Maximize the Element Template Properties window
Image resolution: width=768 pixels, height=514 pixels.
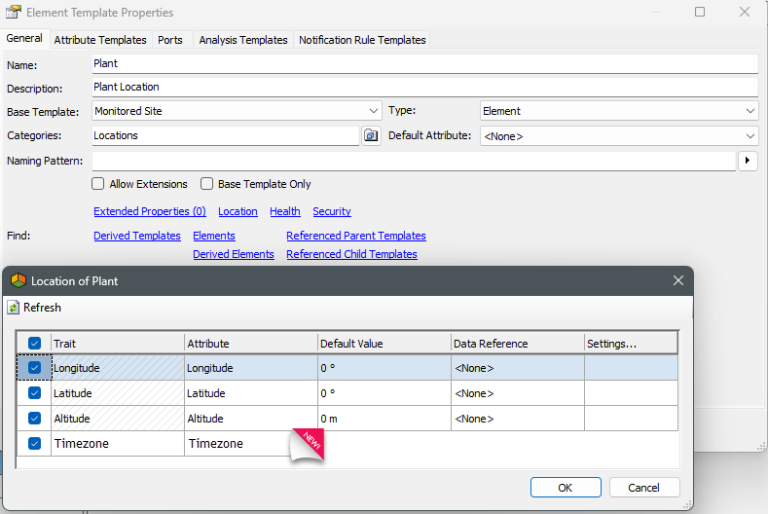700,12
